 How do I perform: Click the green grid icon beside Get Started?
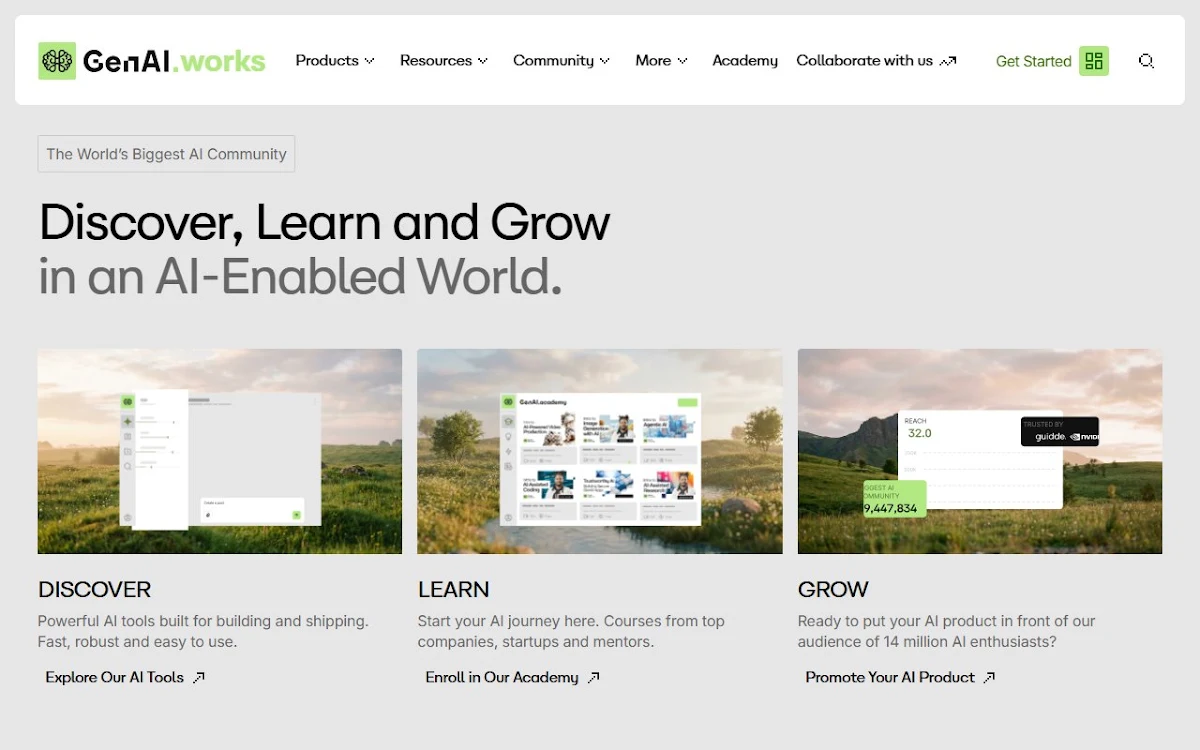coord(1094,61)
